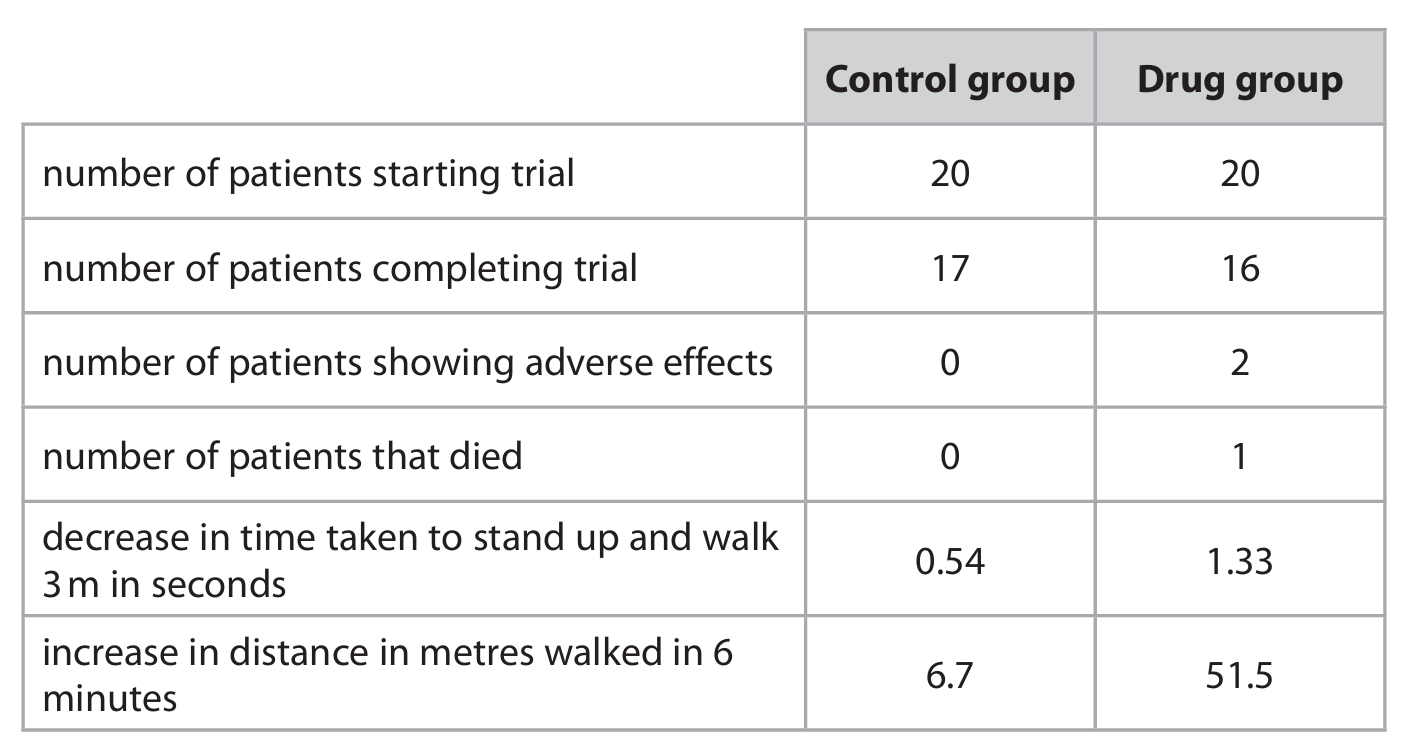This screenshot has height=752, width=1414.
Task: Click the 'number of patients showing adverse effects' label
Action: (x=407, y=362)
